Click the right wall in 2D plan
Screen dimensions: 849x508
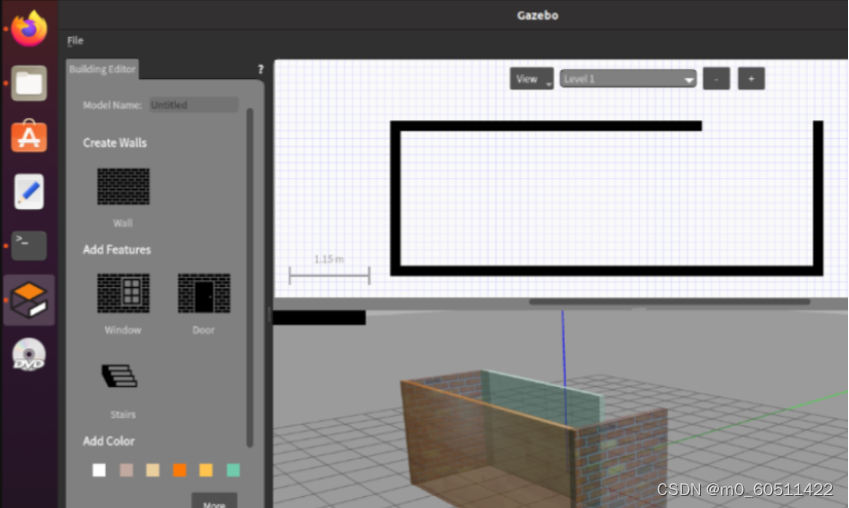(818, 198)
